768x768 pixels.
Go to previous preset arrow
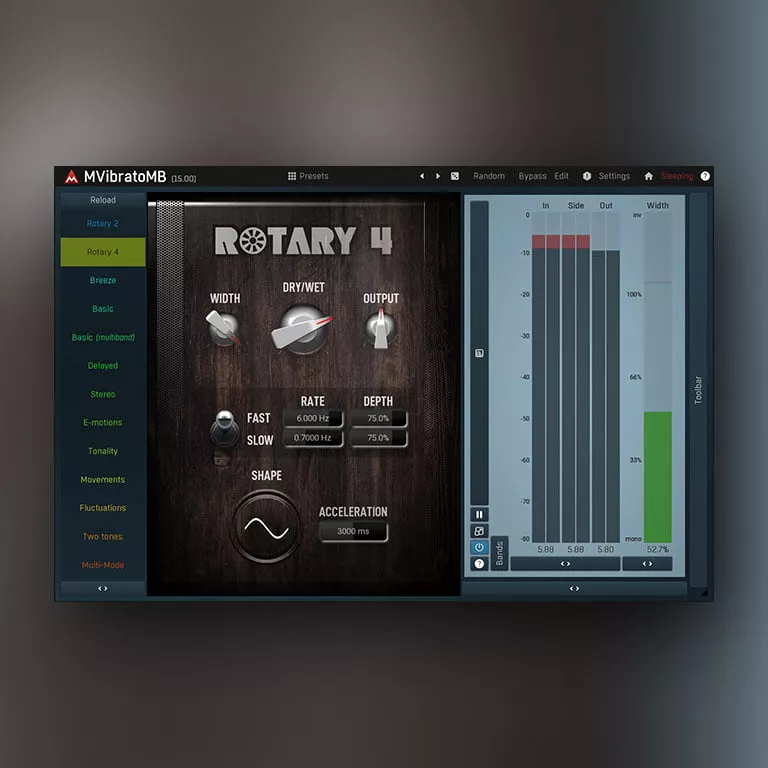click(x=422, y=176)
